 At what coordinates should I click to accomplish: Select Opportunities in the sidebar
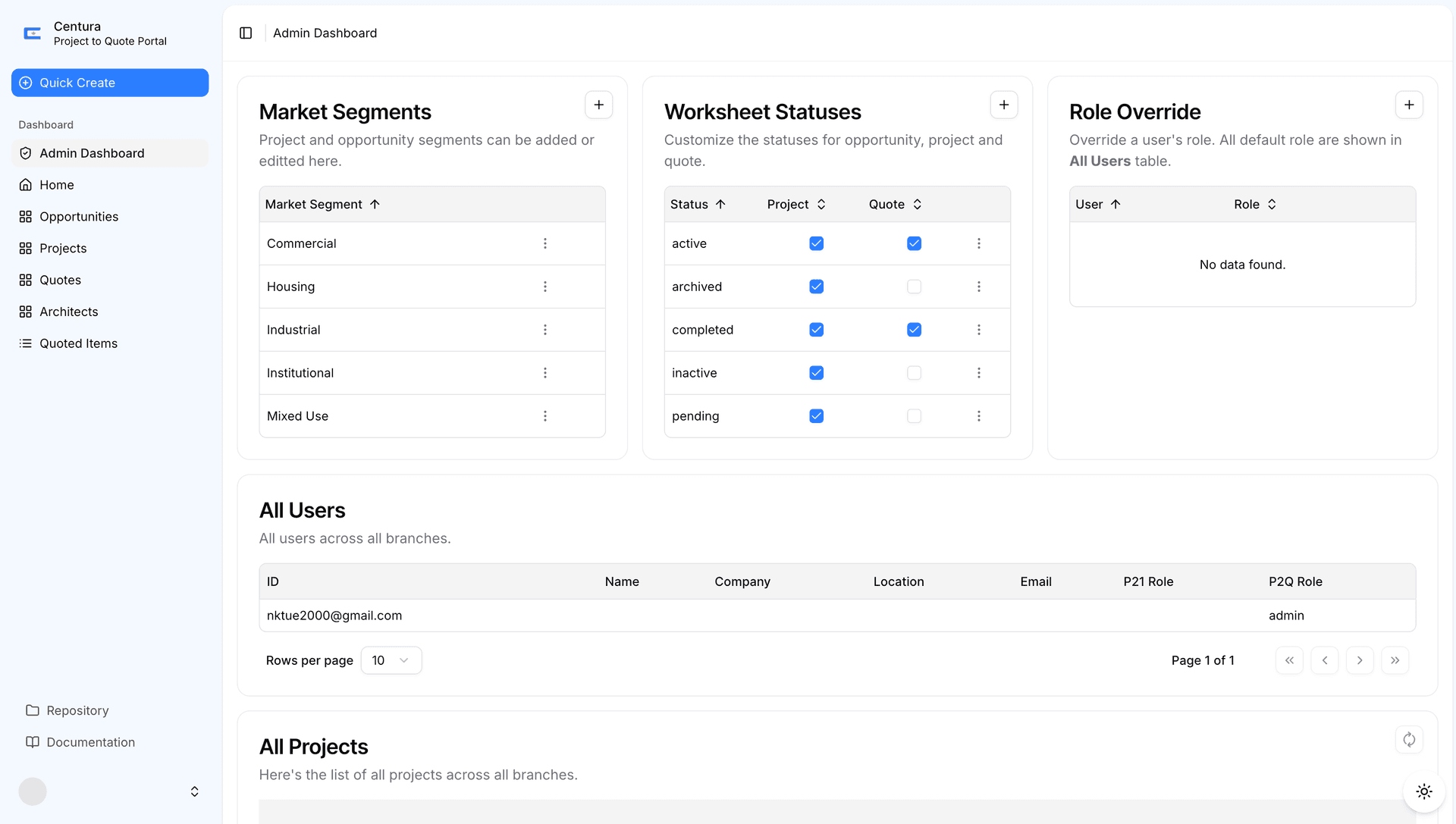tap(79, 217)
